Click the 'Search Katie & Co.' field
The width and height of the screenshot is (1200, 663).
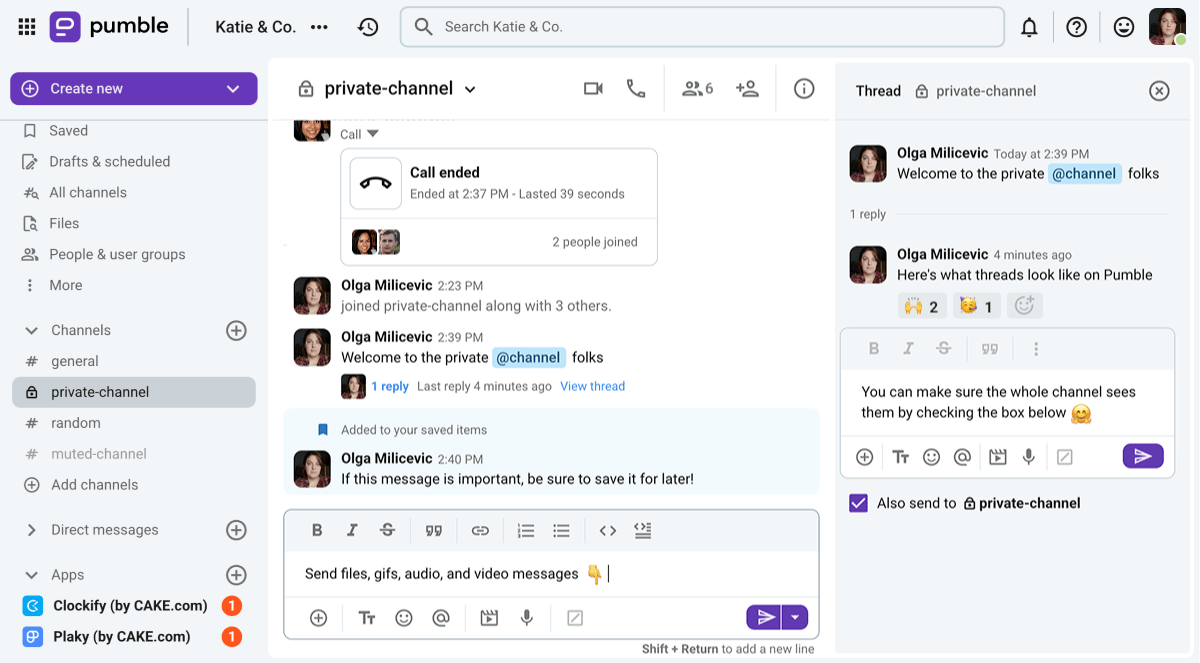700,26
